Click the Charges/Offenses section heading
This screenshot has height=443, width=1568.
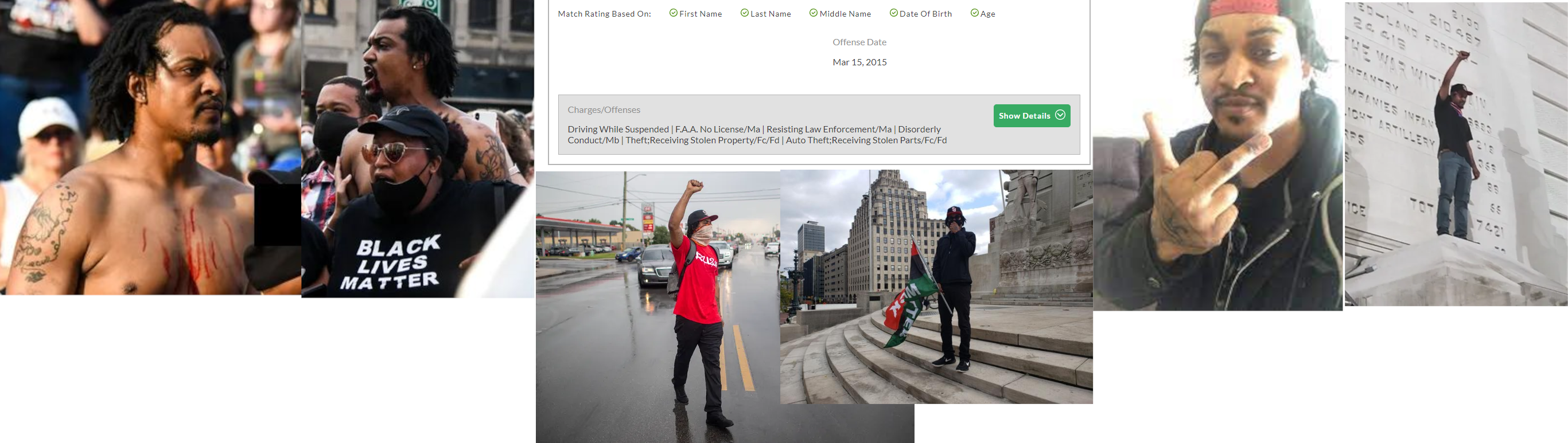pyautogui.click(x=603, y=109)
